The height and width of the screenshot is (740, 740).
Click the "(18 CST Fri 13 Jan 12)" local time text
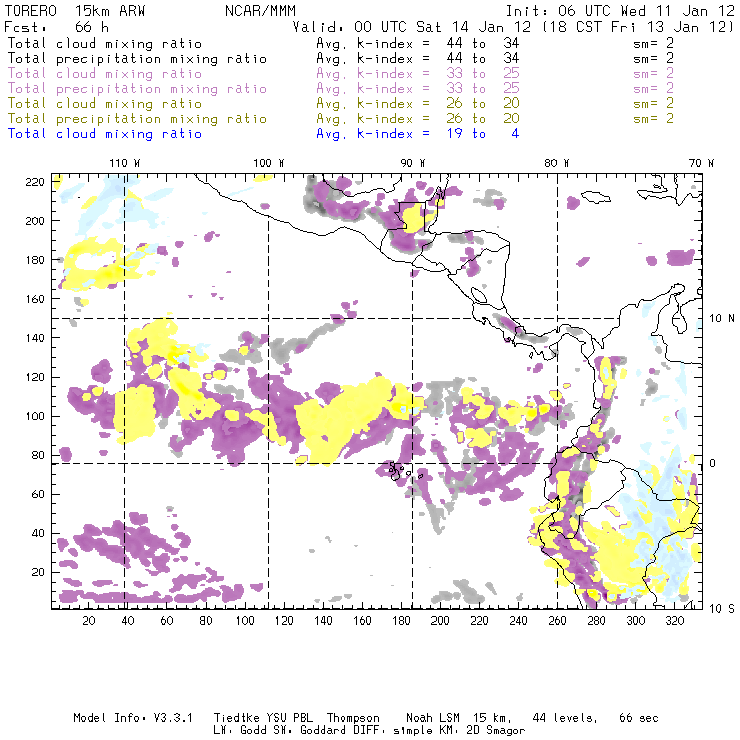pyautogui.click(x=638, y=26)
